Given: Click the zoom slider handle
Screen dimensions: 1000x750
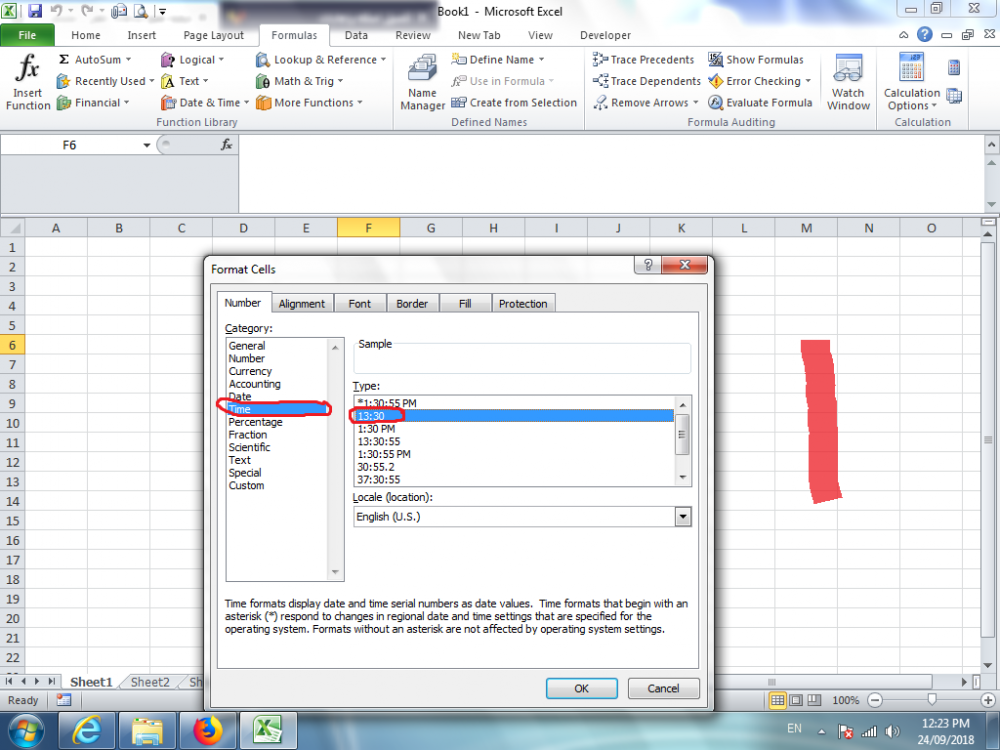Looking at the screenshot, I should pos(932,700).
